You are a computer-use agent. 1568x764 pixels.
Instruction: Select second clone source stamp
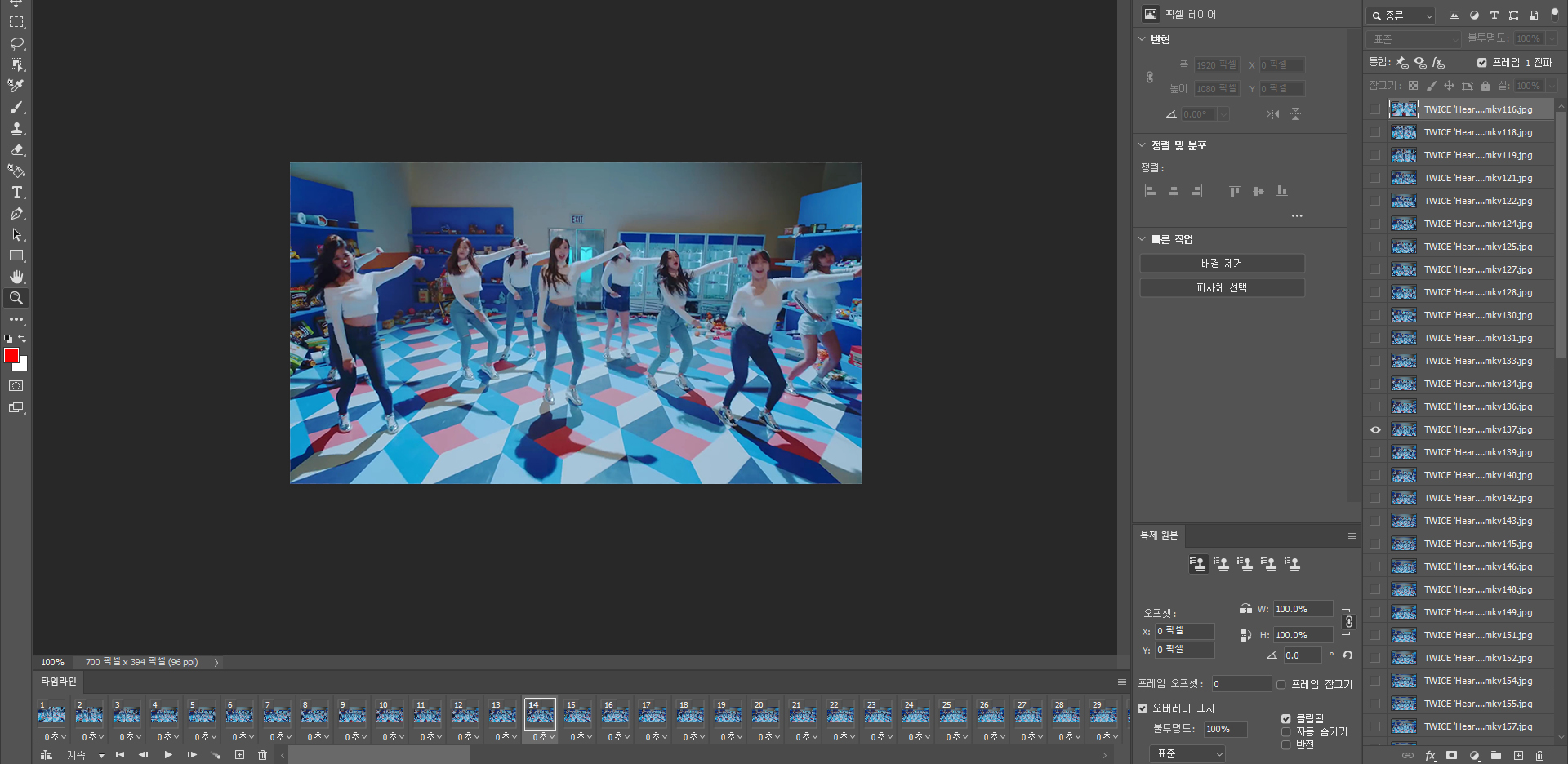(1222, 564)
